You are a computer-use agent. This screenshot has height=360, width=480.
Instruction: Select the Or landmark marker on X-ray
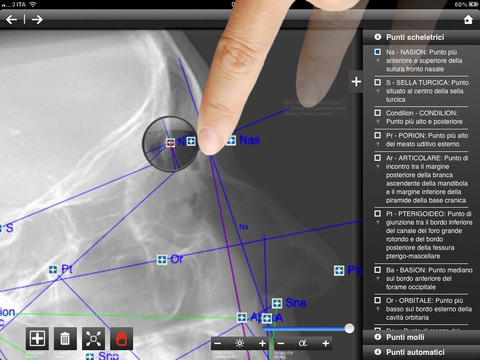pos(162,259)
